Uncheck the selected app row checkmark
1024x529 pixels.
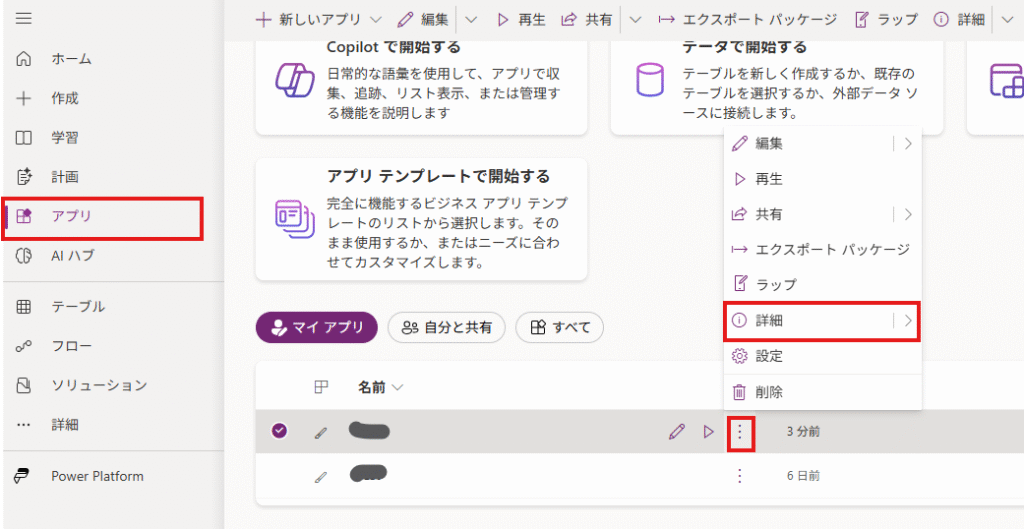click(x=280, y=431)
